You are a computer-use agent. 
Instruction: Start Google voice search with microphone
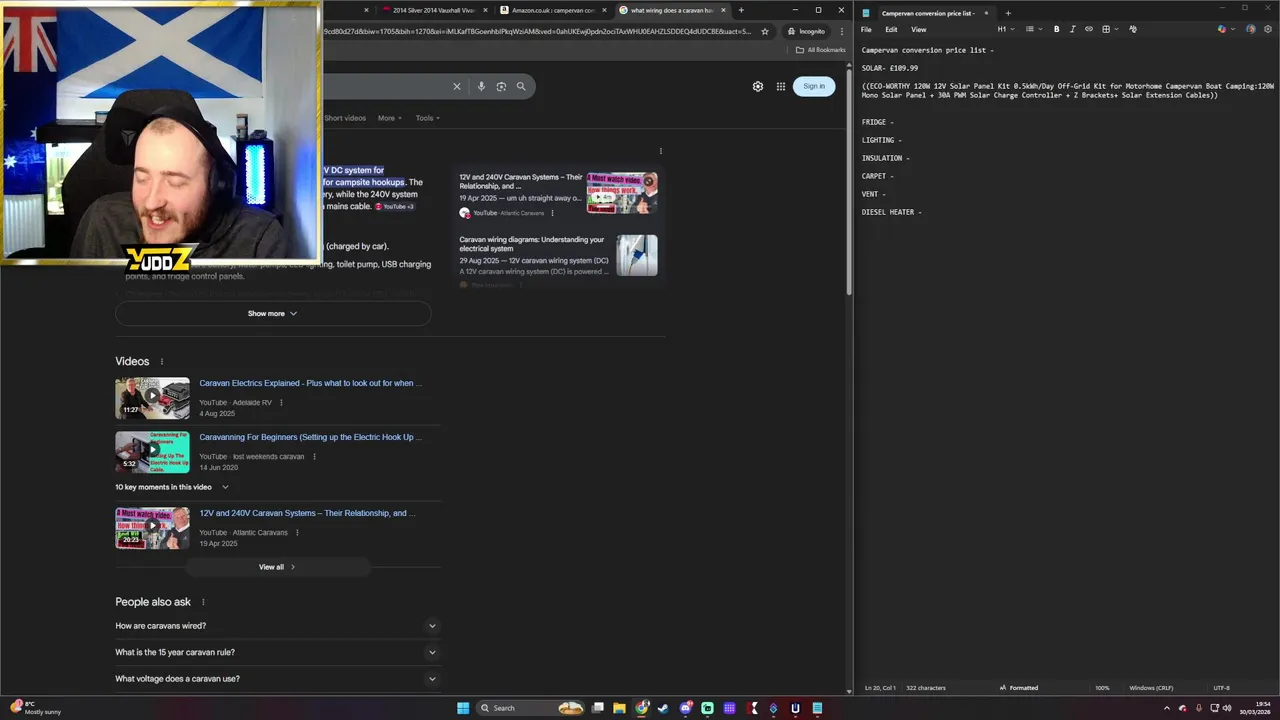coord(481,86)
